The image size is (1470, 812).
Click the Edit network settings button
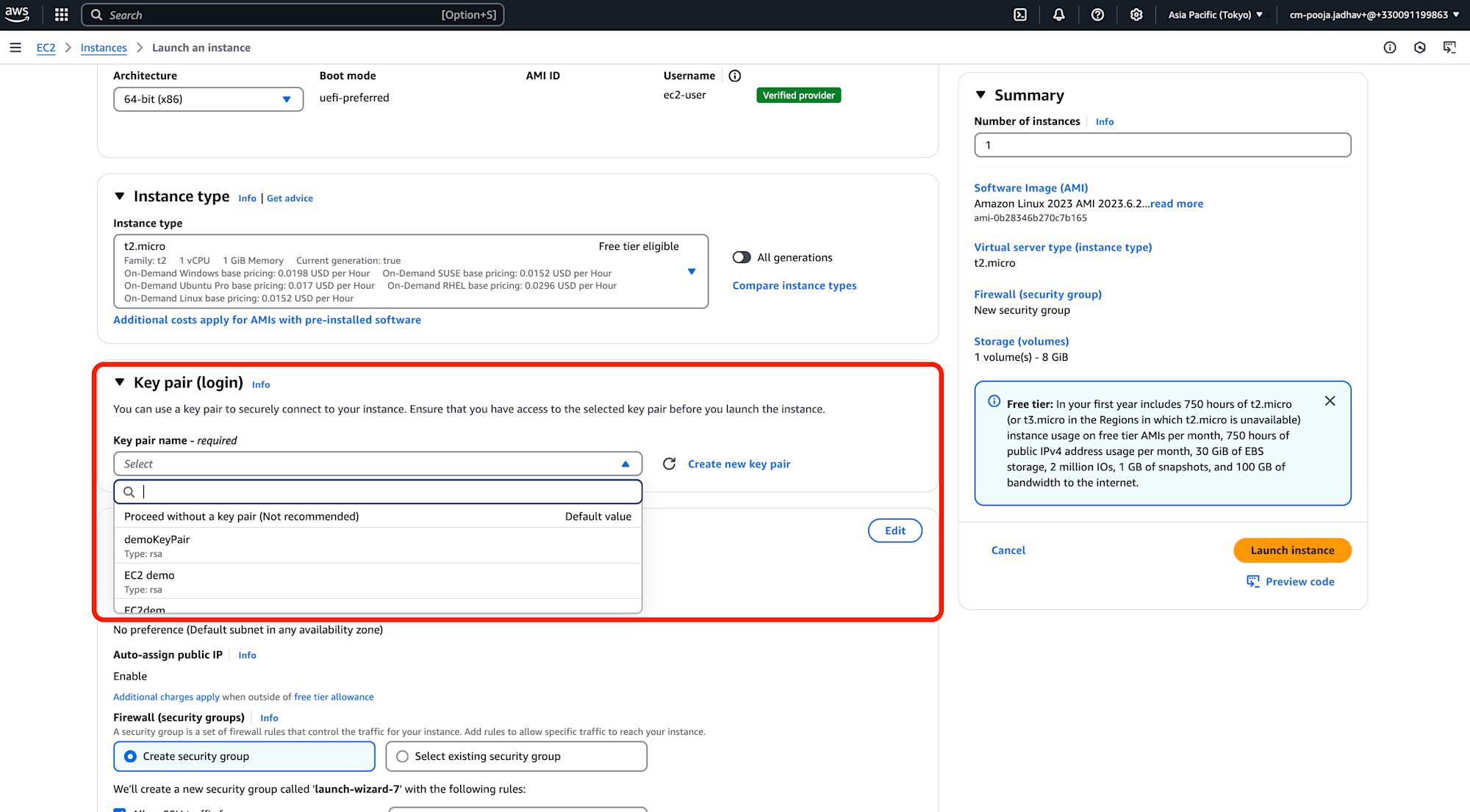[x=894, y=531]
